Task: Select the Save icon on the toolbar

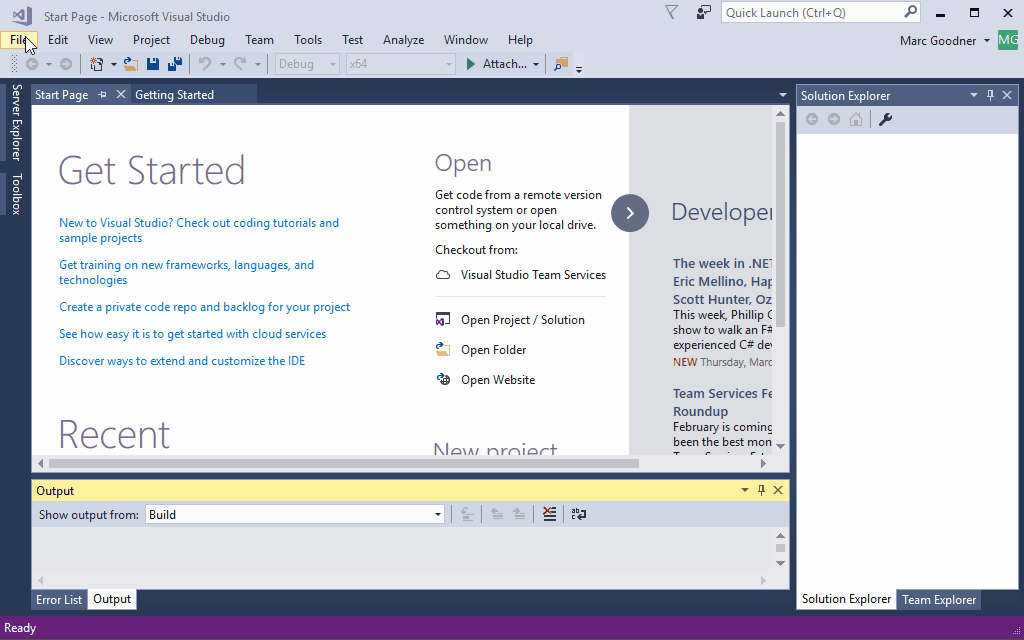Action: tap(152, 63)
